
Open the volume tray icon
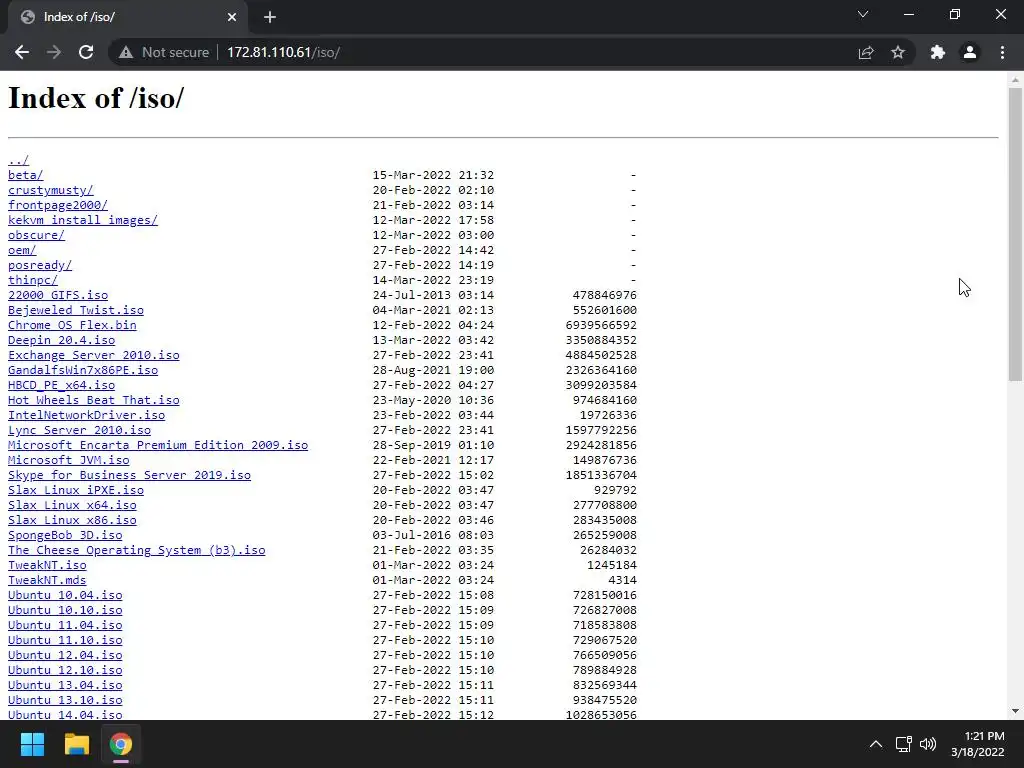927,744
